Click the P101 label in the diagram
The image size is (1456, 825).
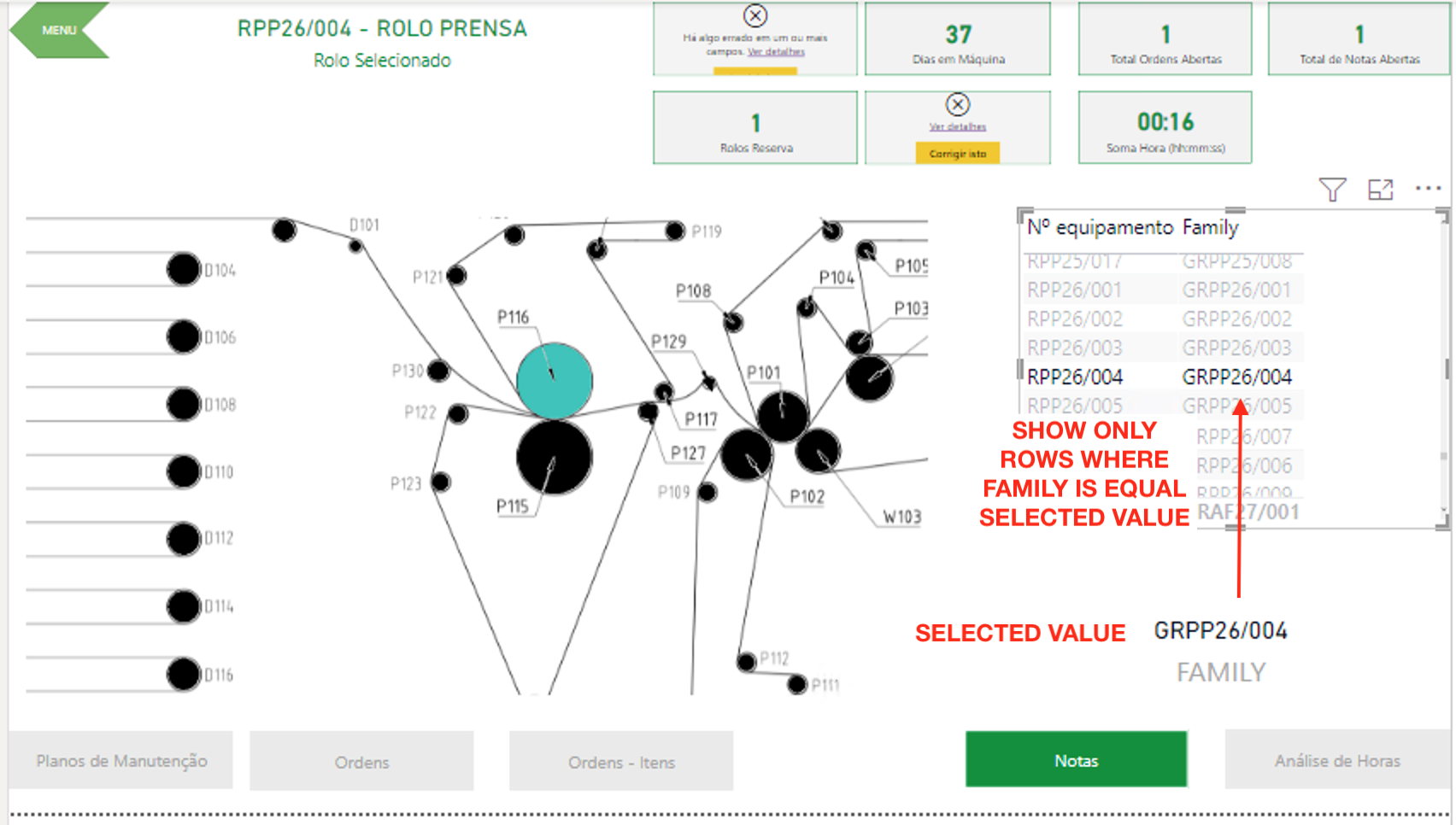763,372
